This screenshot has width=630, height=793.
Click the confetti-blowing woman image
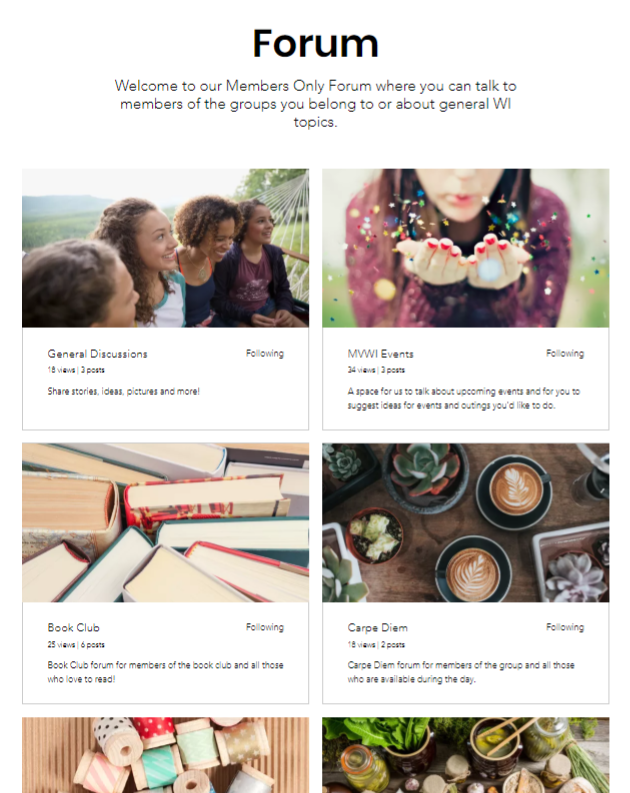466,248
